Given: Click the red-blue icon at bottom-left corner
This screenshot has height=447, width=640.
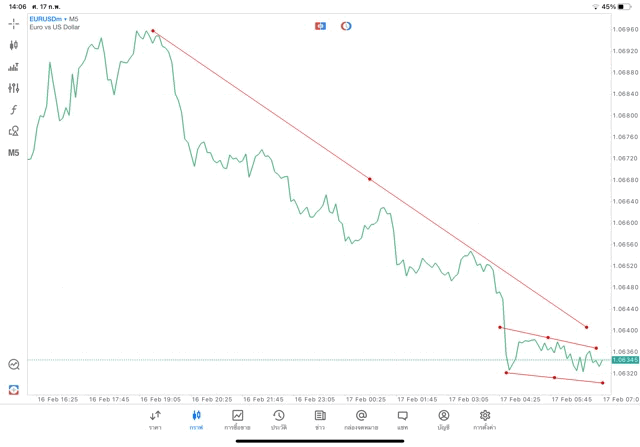Looking at the screenshot, I should point(14,389).
